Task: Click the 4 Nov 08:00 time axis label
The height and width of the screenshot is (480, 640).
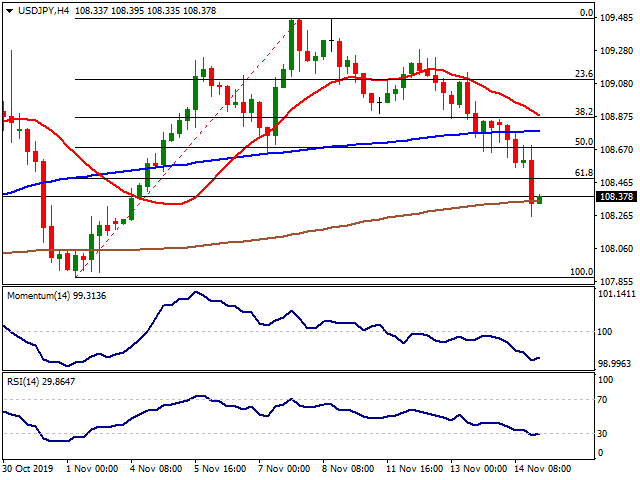Action: pyautogui.click(x=156, y=469)
